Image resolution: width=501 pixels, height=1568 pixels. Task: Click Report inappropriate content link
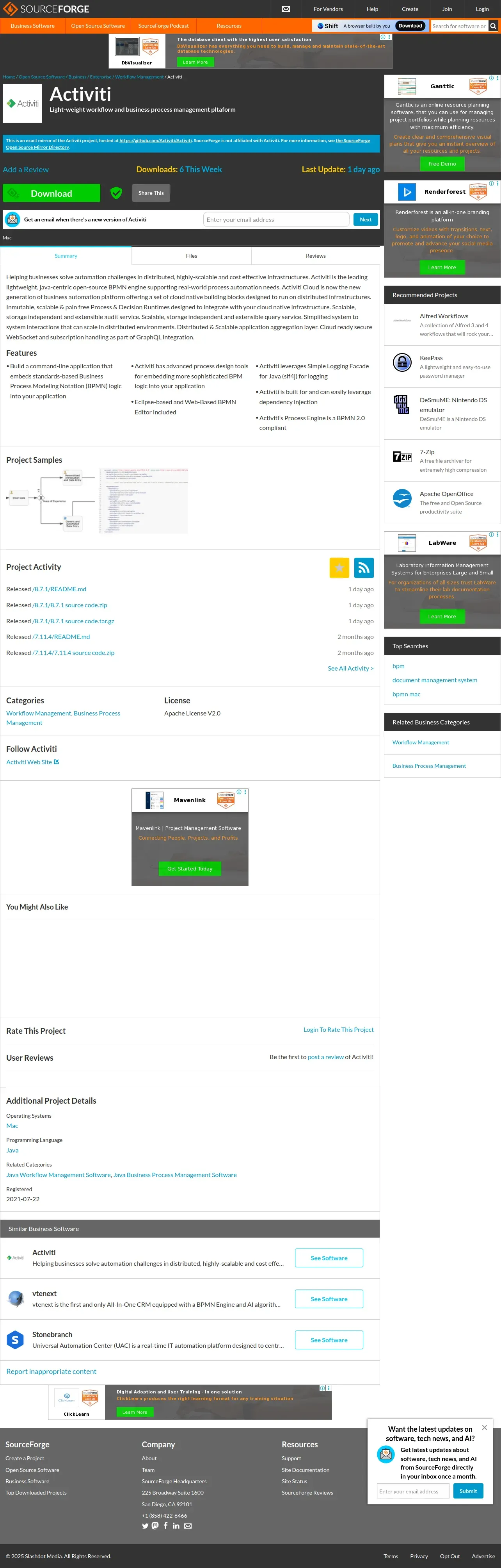point(51,1371)
